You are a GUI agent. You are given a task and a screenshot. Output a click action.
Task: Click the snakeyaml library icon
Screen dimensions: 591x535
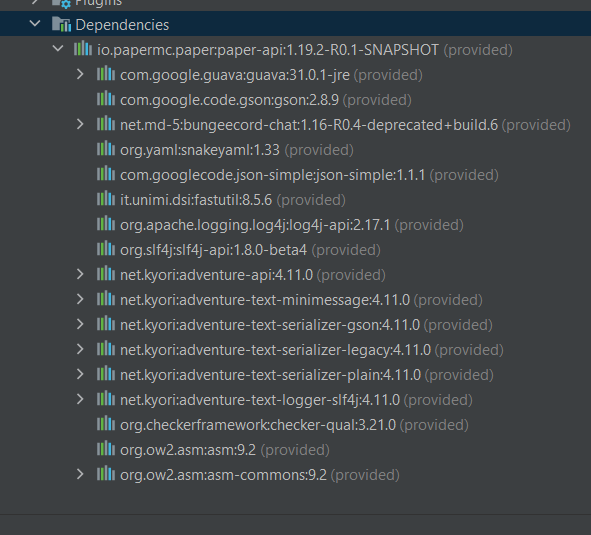(106, 149)
